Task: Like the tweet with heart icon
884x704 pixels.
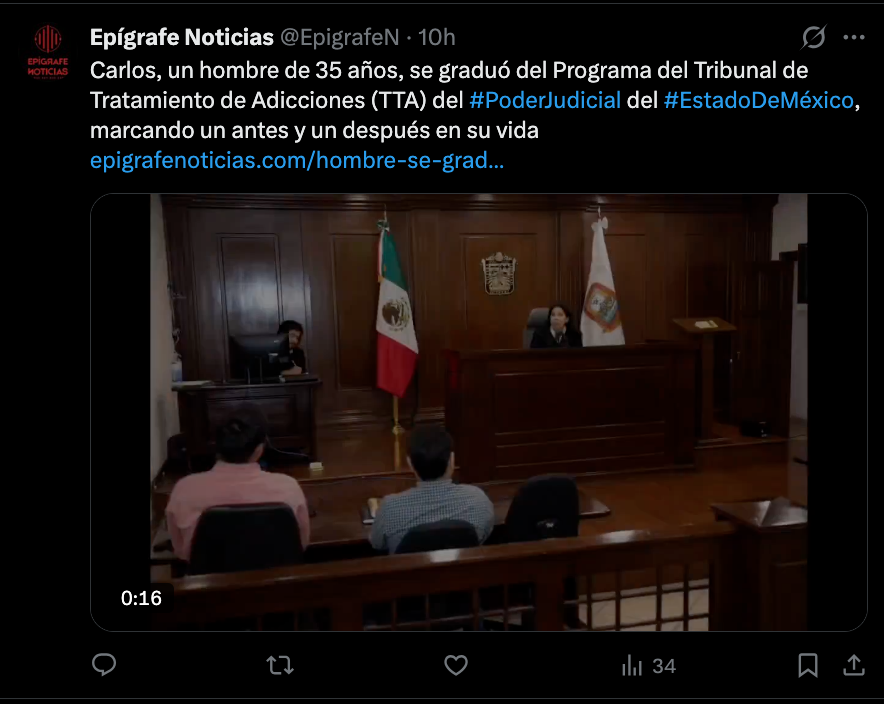Action: coord(456,666)
